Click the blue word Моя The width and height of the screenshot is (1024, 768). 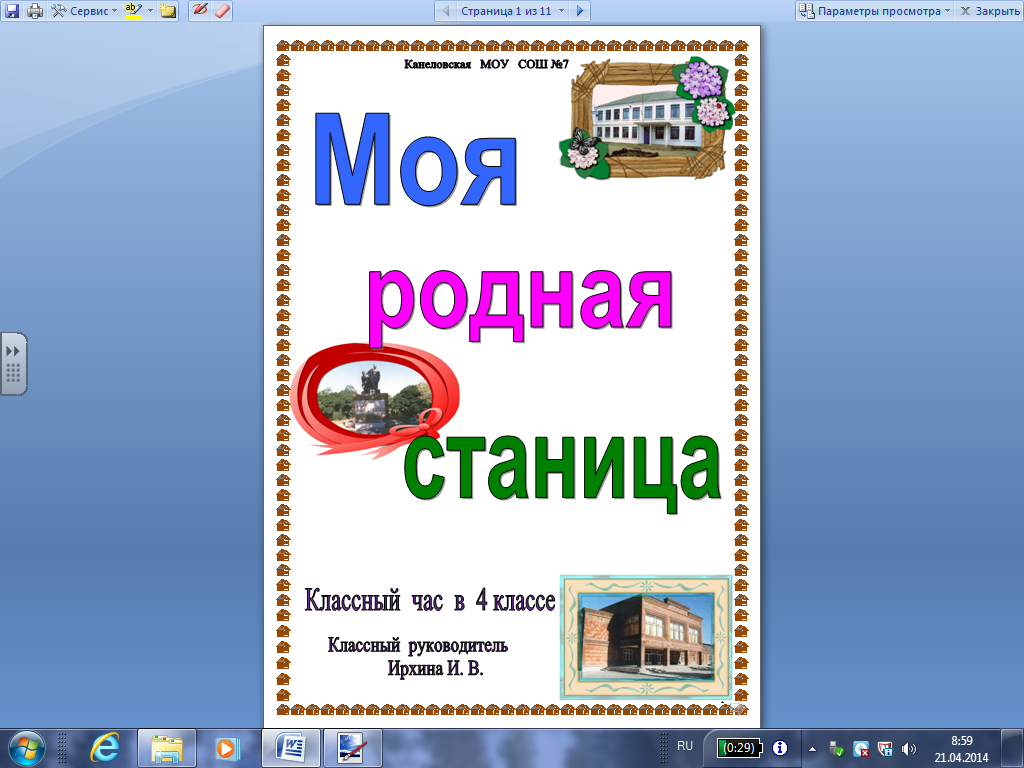pos(416,159)
